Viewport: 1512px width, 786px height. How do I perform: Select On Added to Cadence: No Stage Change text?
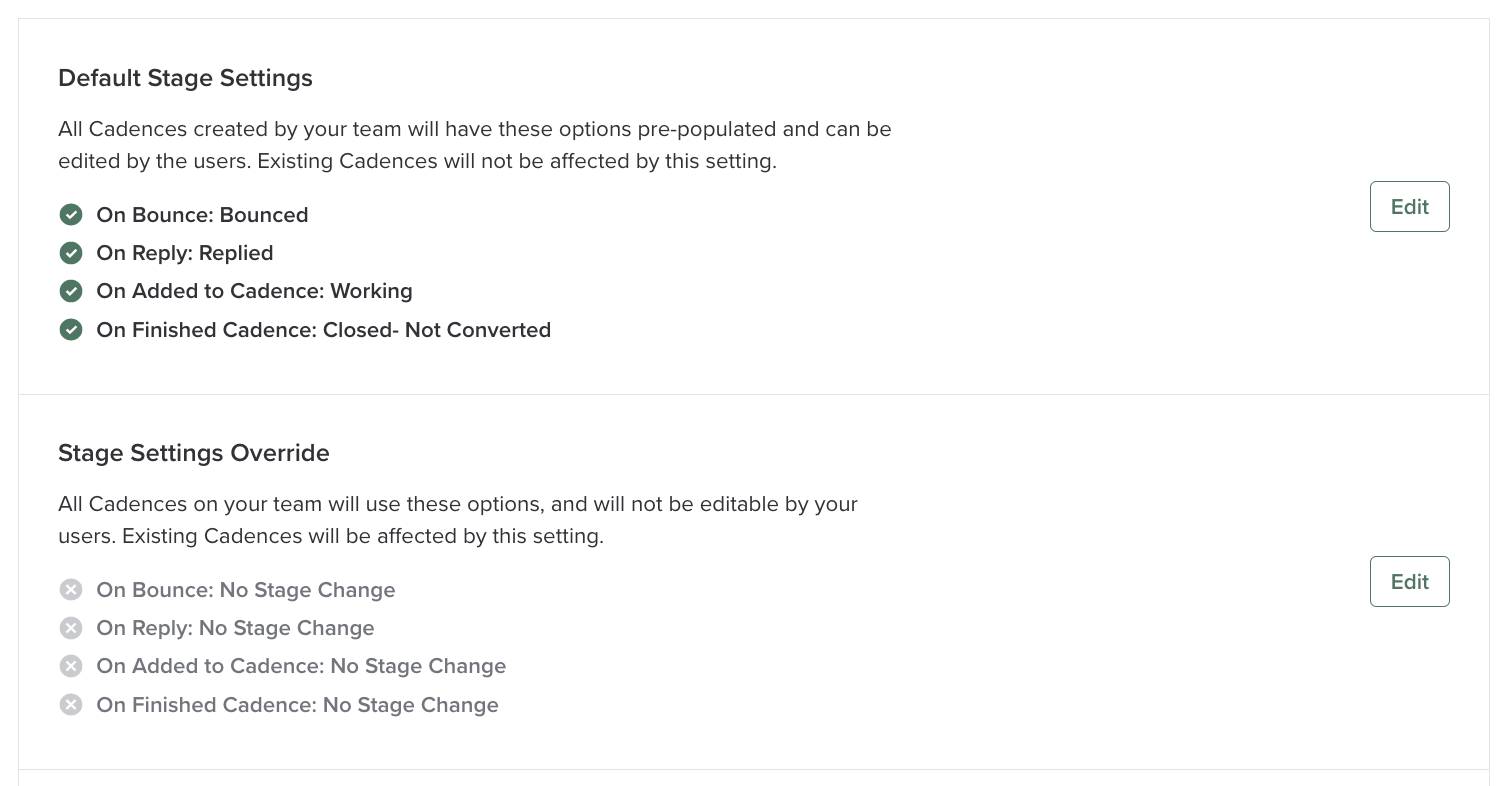300,666
